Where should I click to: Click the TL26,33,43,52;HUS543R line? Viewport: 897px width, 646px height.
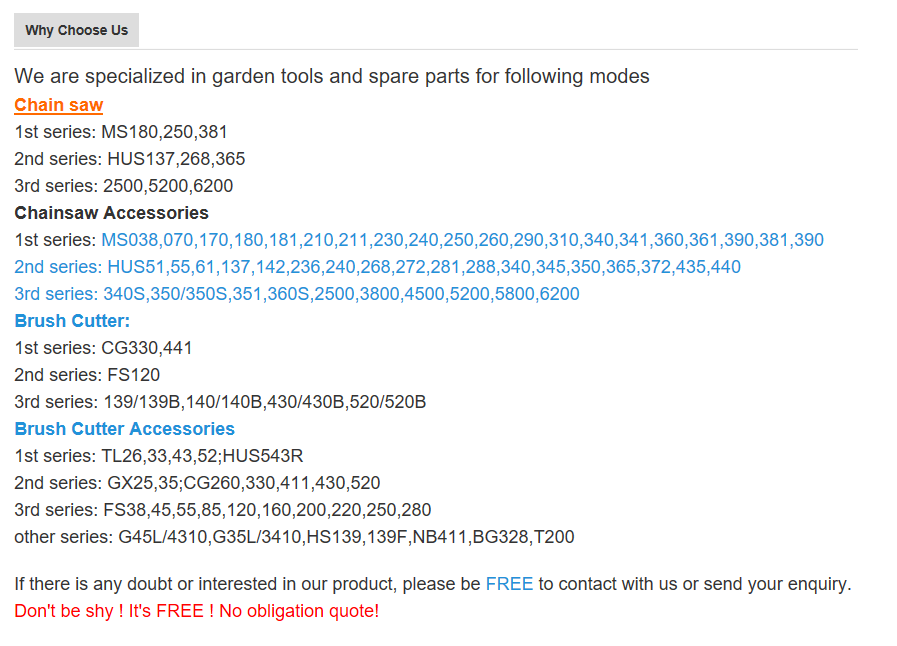coord(159,456)
